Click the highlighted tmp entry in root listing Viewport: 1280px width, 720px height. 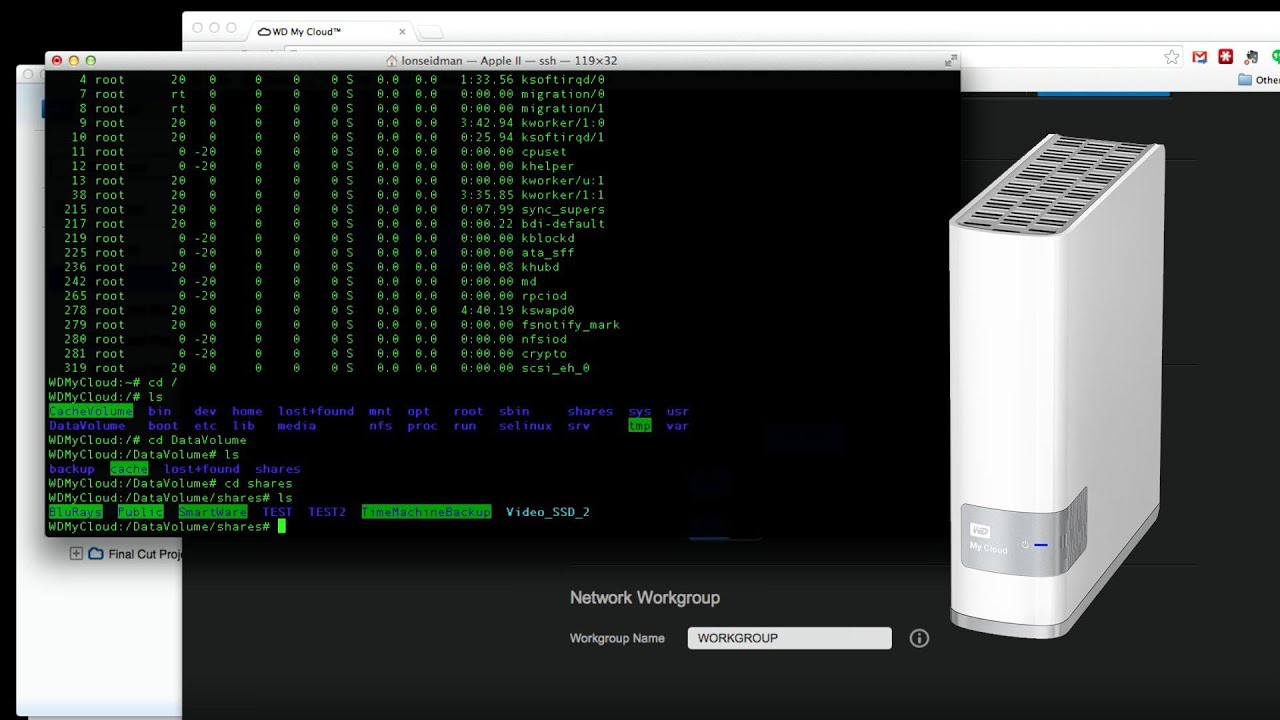tap(639, 425)
